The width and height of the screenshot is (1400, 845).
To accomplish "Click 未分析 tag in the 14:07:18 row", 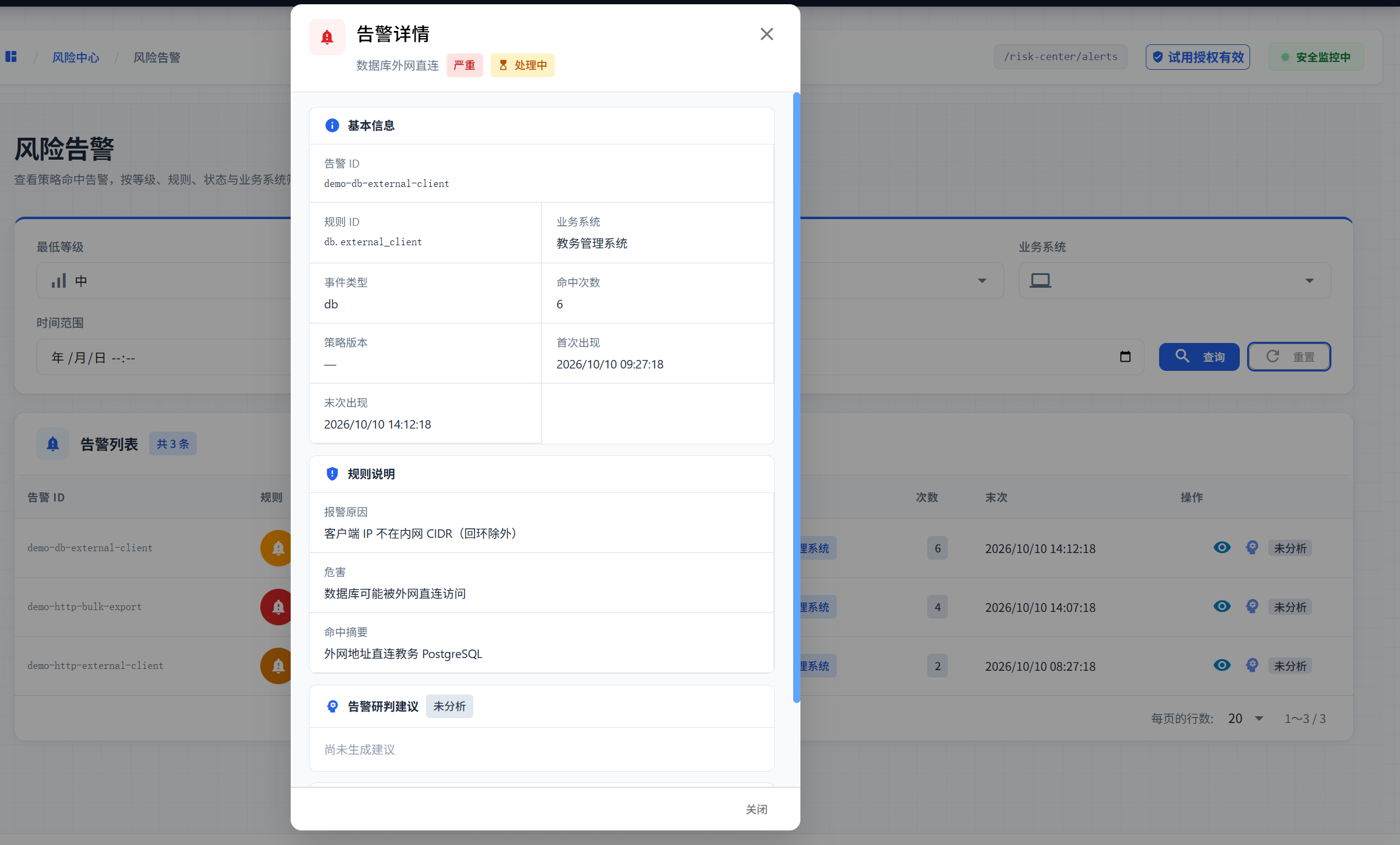I will [x=1290, y=607].
